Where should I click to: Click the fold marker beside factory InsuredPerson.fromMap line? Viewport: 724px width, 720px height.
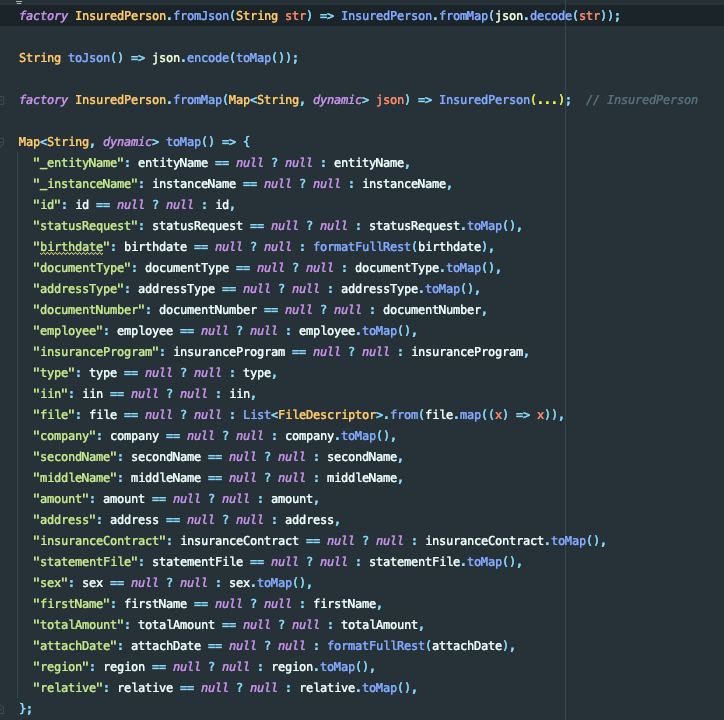coord(2,100)
